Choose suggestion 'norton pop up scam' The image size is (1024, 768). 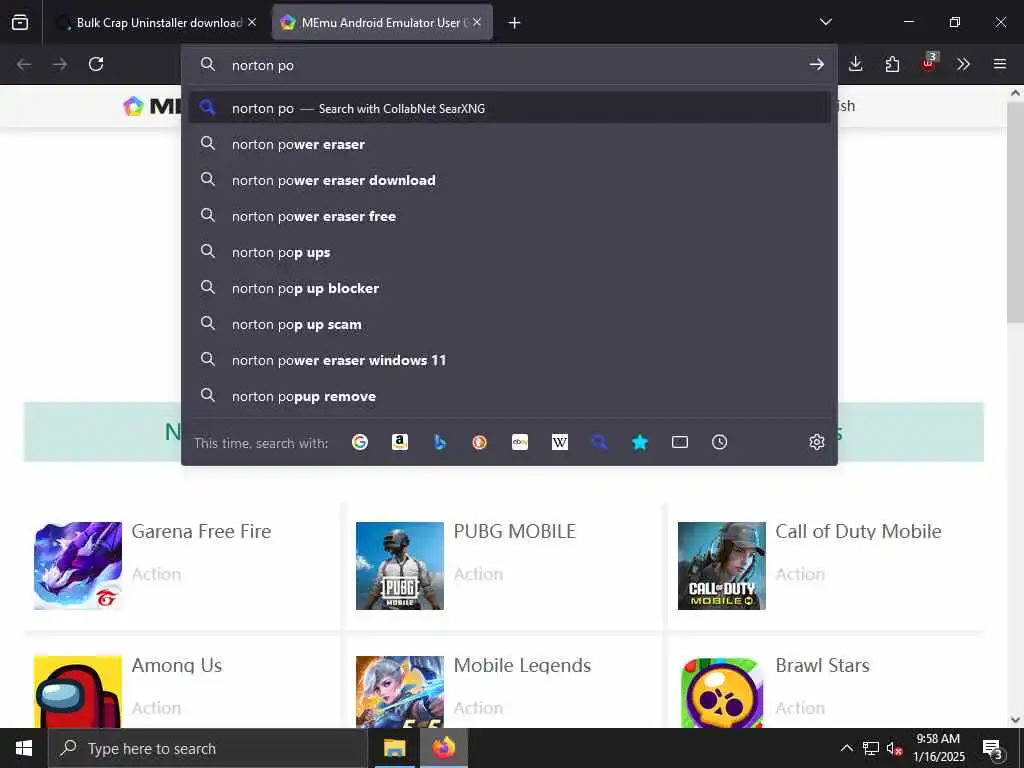pyautogui.click(x=509, y=324)
